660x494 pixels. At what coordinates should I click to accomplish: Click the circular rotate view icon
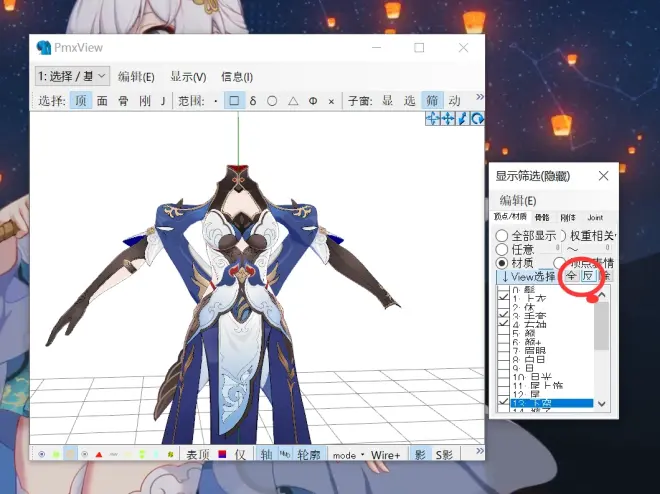click(x=477, y=119)
